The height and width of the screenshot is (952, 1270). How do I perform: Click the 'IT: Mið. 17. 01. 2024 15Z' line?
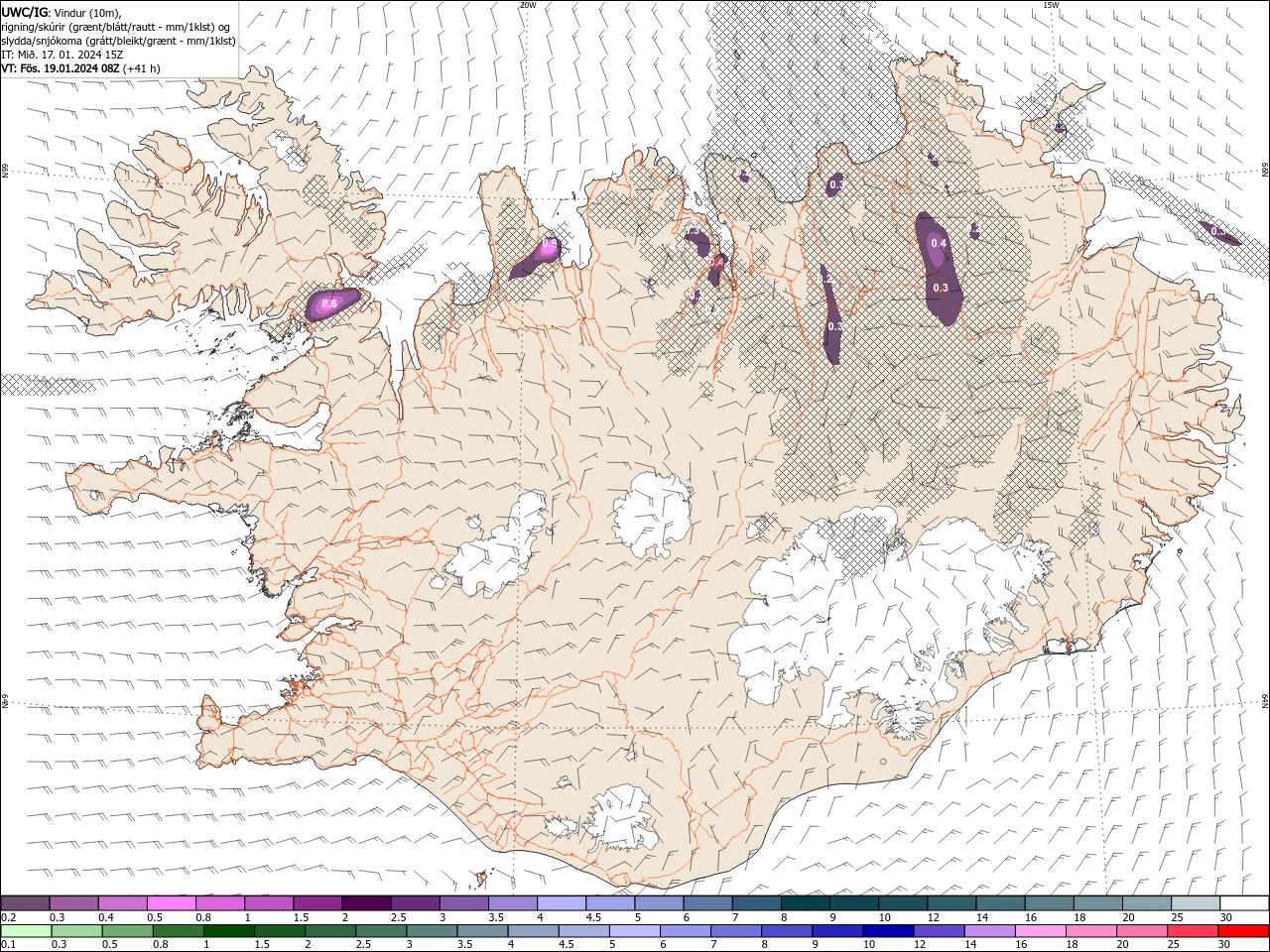[63, 55]
